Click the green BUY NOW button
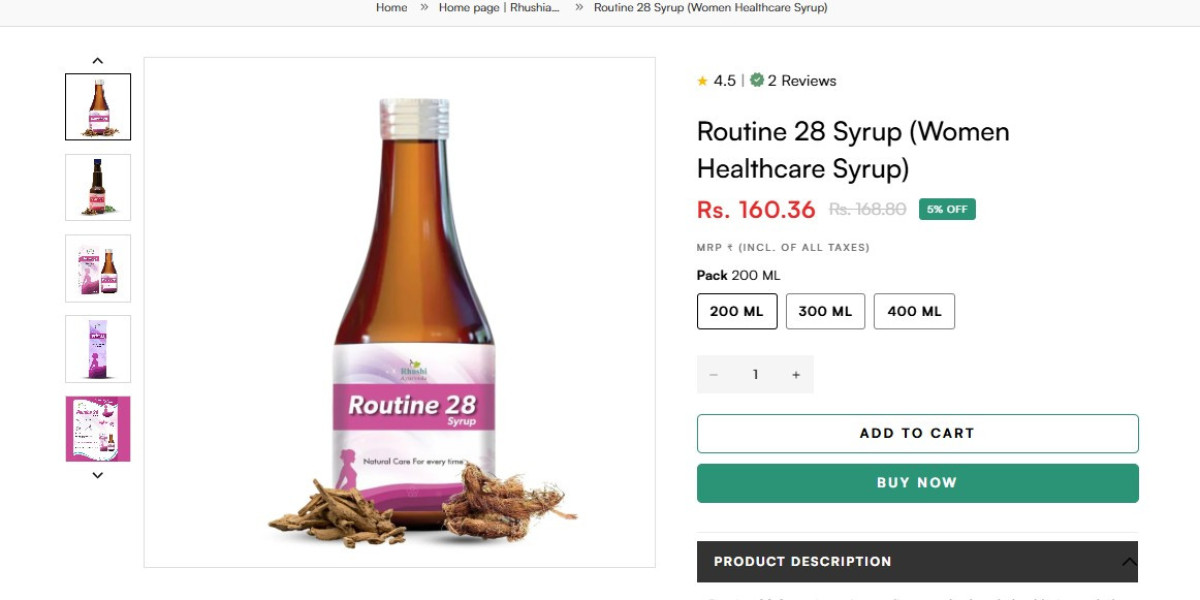Image resolution: width=1200 pixels, height=600 pixels. coord(917,482)
